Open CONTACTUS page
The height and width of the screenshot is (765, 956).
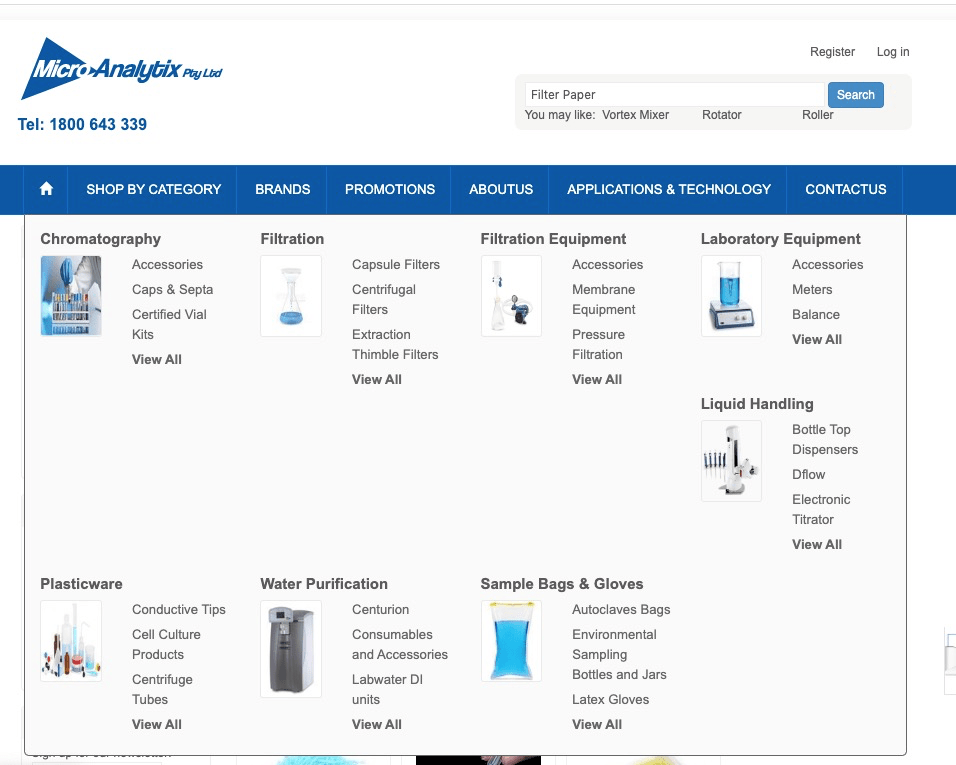846,190
